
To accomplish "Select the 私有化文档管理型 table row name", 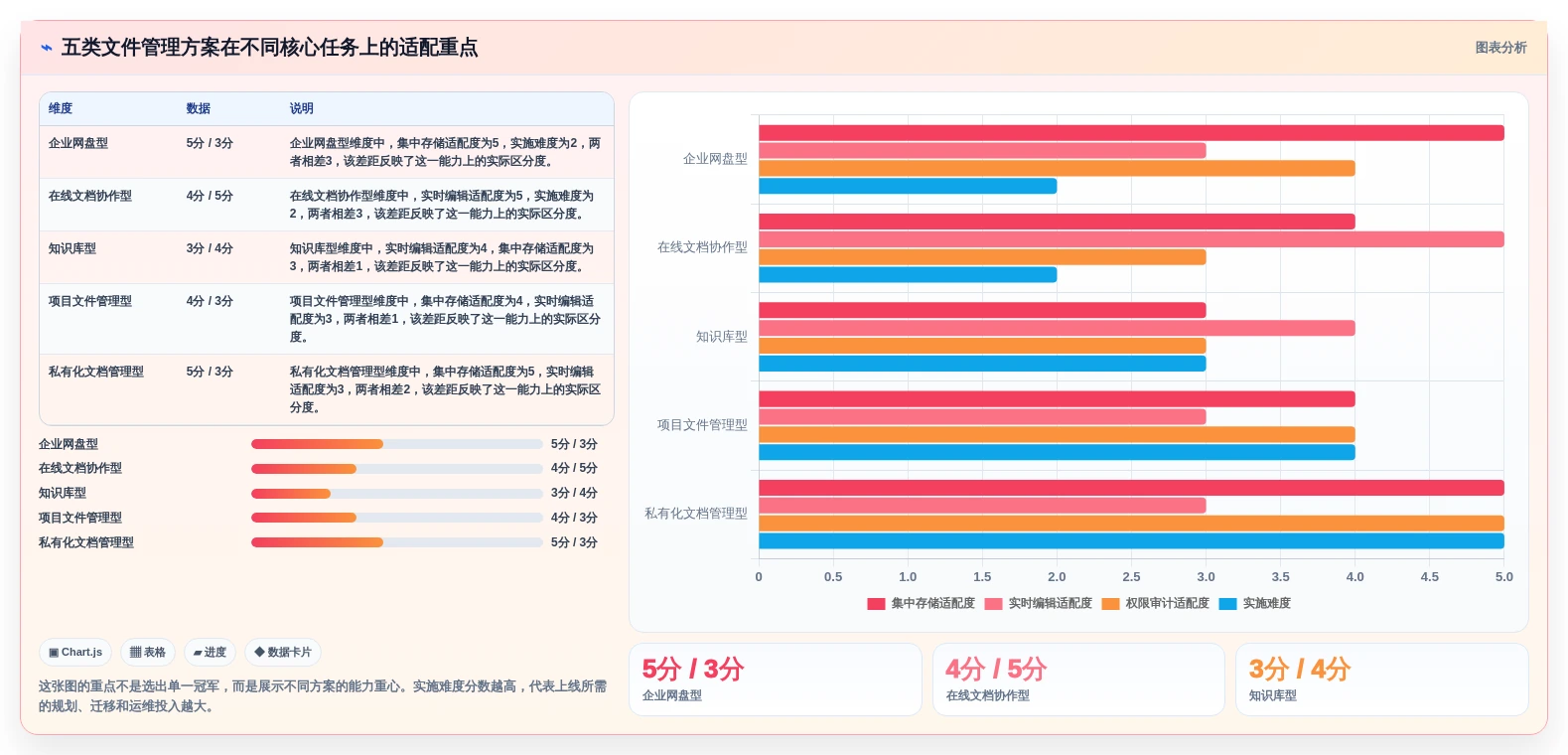I will tap(96, 372).
